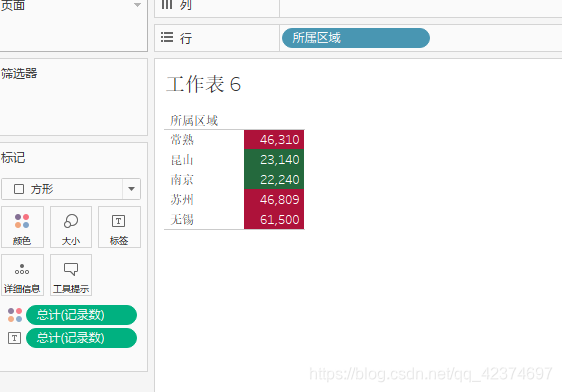Select the color 总计(记录数) pill
This screenshot has width=562, height=392.
[x=81, y=315]
